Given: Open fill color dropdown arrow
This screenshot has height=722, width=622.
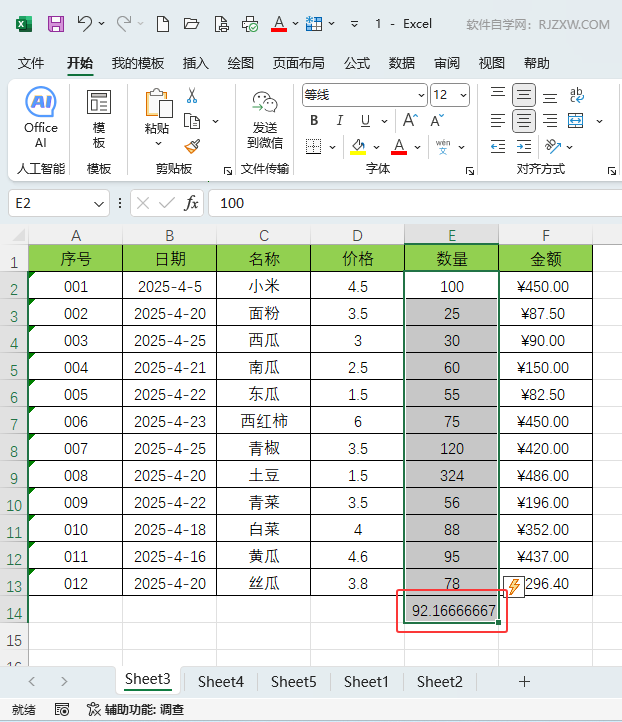Looking at the screenshot, I should 377,147.
